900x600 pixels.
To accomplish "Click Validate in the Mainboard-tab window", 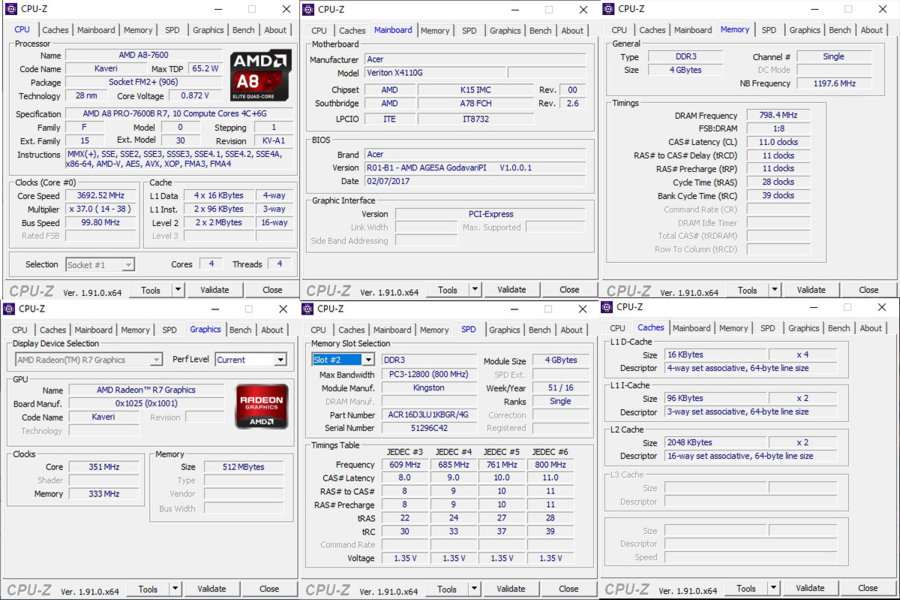I will tap(511, 289).
